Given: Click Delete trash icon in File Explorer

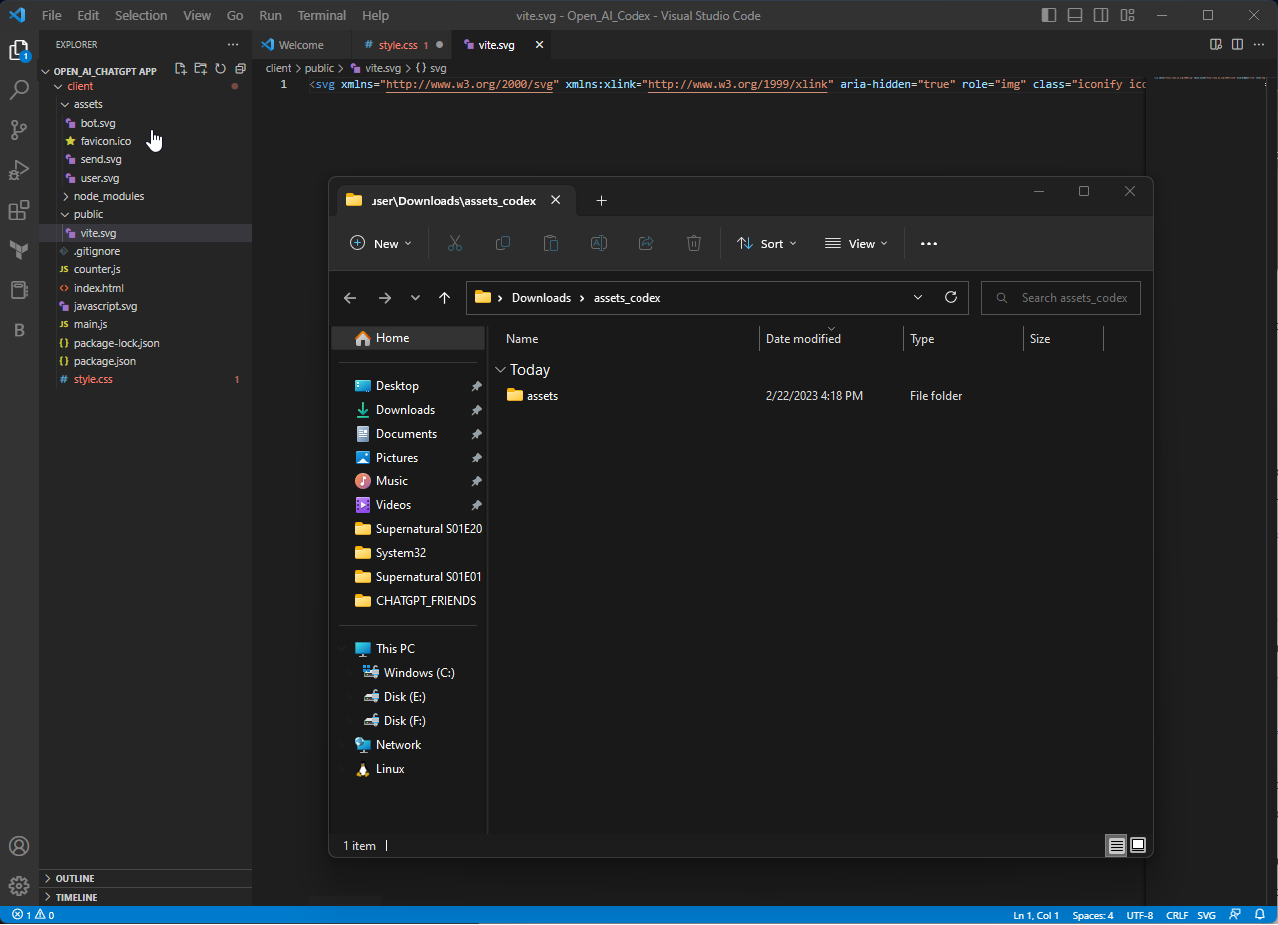Looking at the screenshot, I should click(x=694, y=243).
